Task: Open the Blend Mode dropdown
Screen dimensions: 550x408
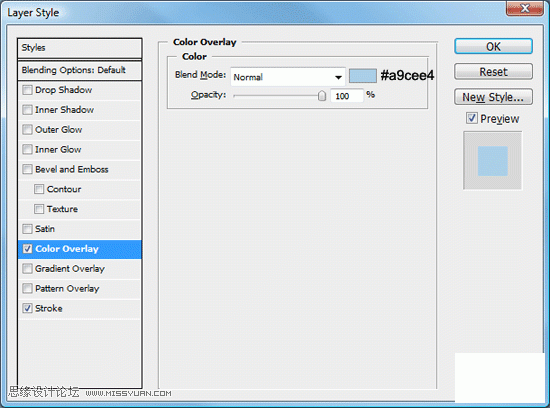Action: click(288, 77)
